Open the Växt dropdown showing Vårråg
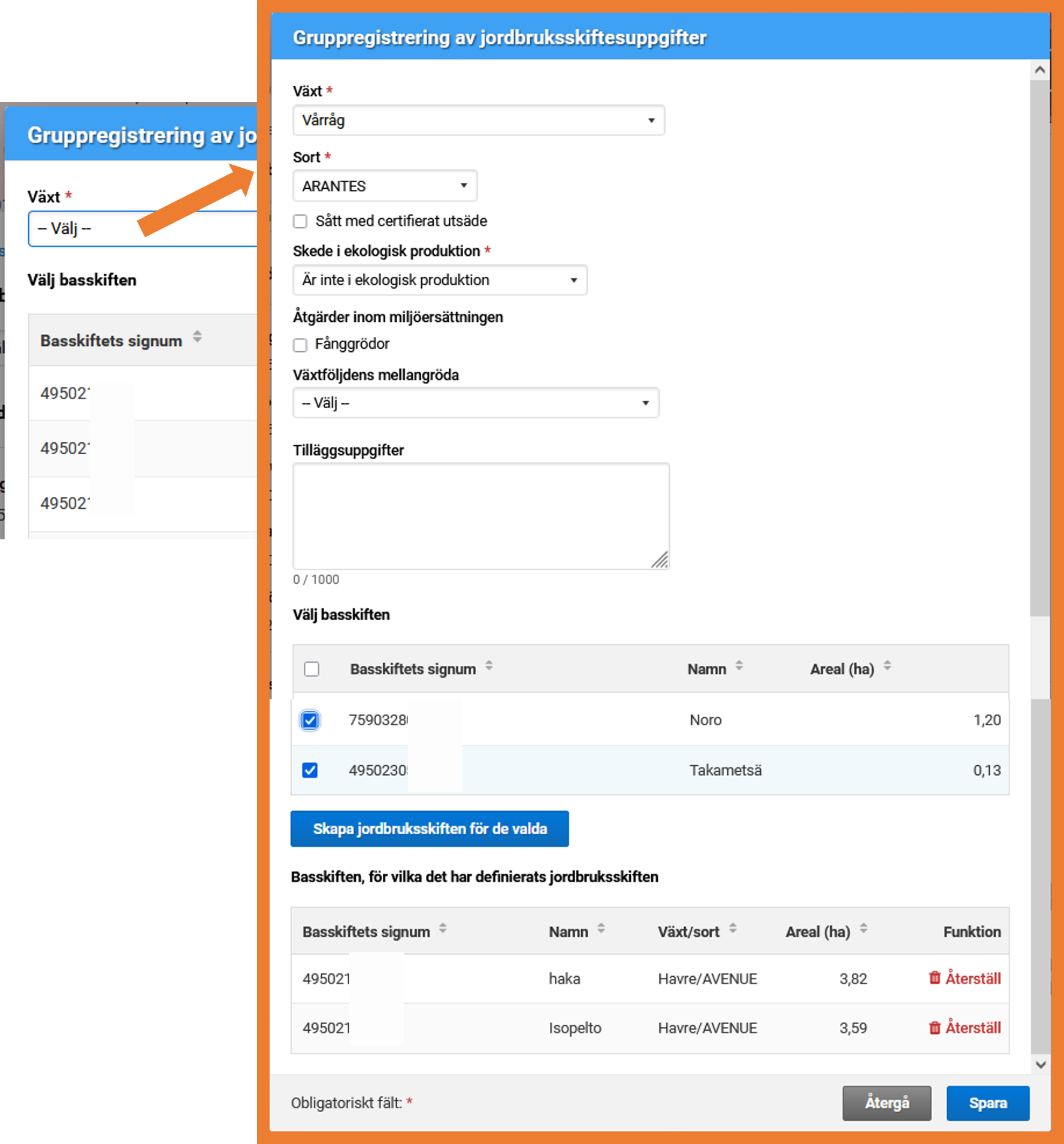 pyautogui.click(x=478, y=120)
